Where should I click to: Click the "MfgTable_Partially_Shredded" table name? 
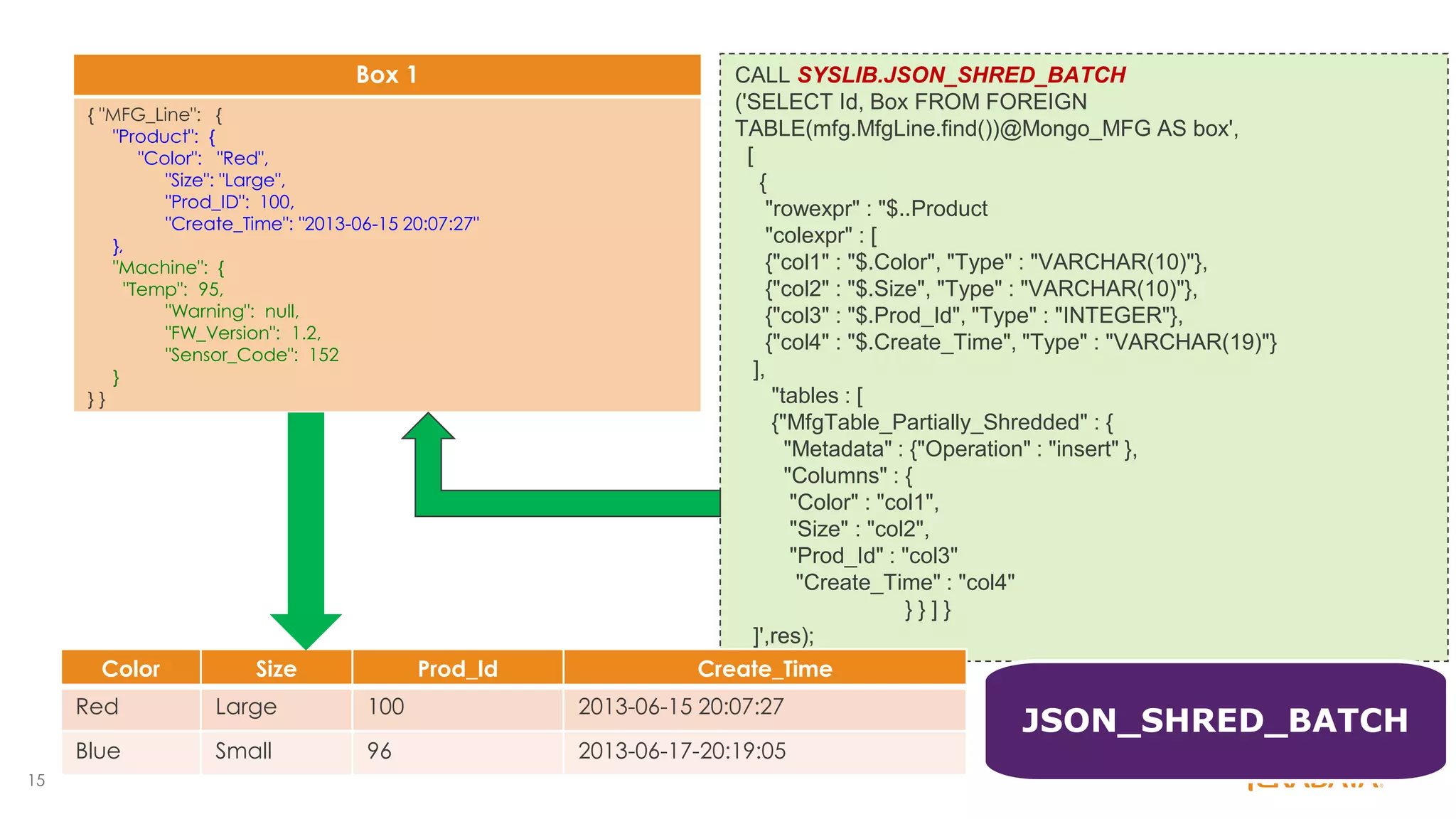point(933,422)
